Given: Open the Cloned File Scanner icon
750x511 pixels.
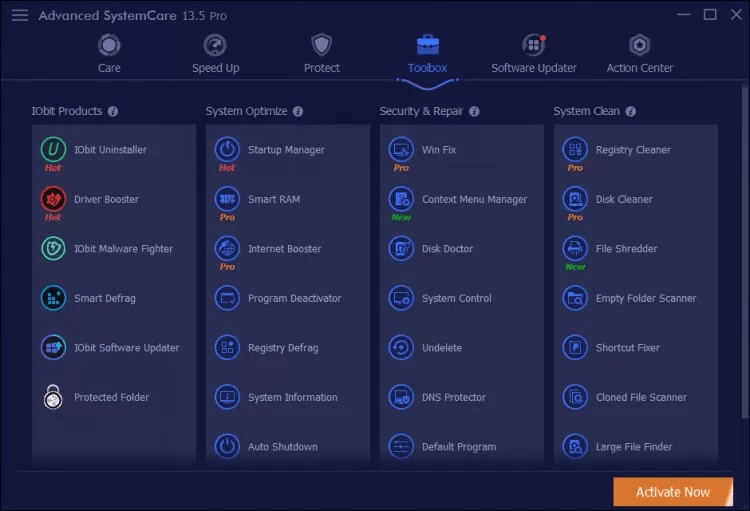Looking at the screenshot, I should click(x=575, y=397).
